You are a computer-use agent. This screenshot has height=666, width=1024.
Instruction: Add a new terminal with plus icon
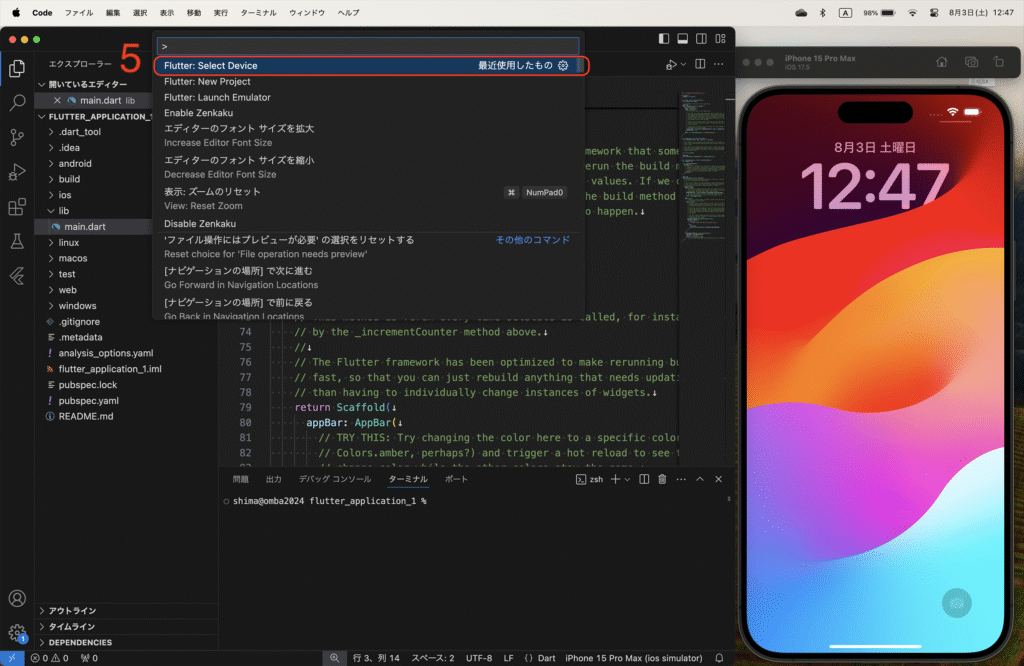(615, 479)
